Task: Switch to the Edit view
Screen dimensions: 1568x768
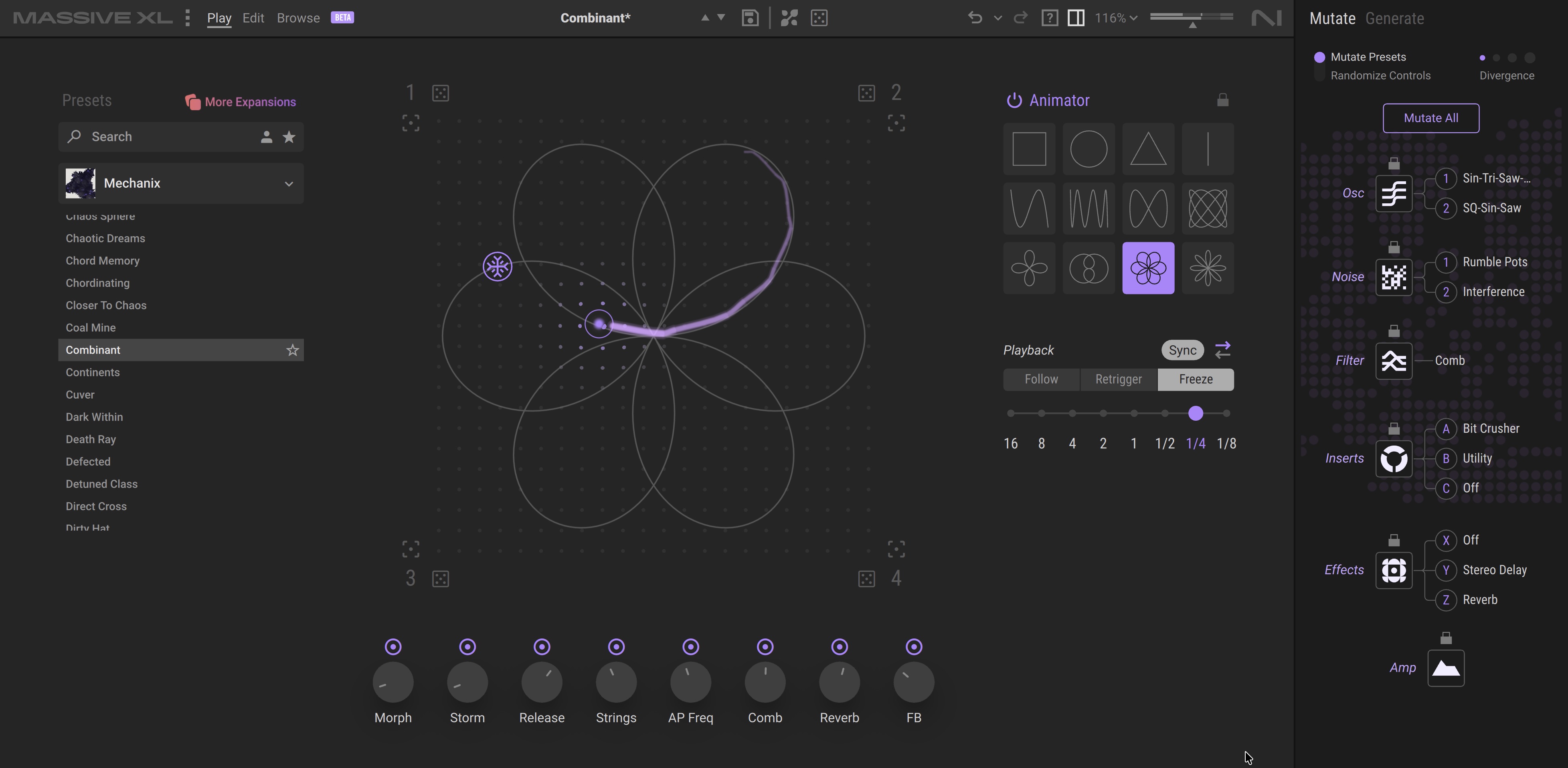Action: pyautogui.click(x=253, y=18)
